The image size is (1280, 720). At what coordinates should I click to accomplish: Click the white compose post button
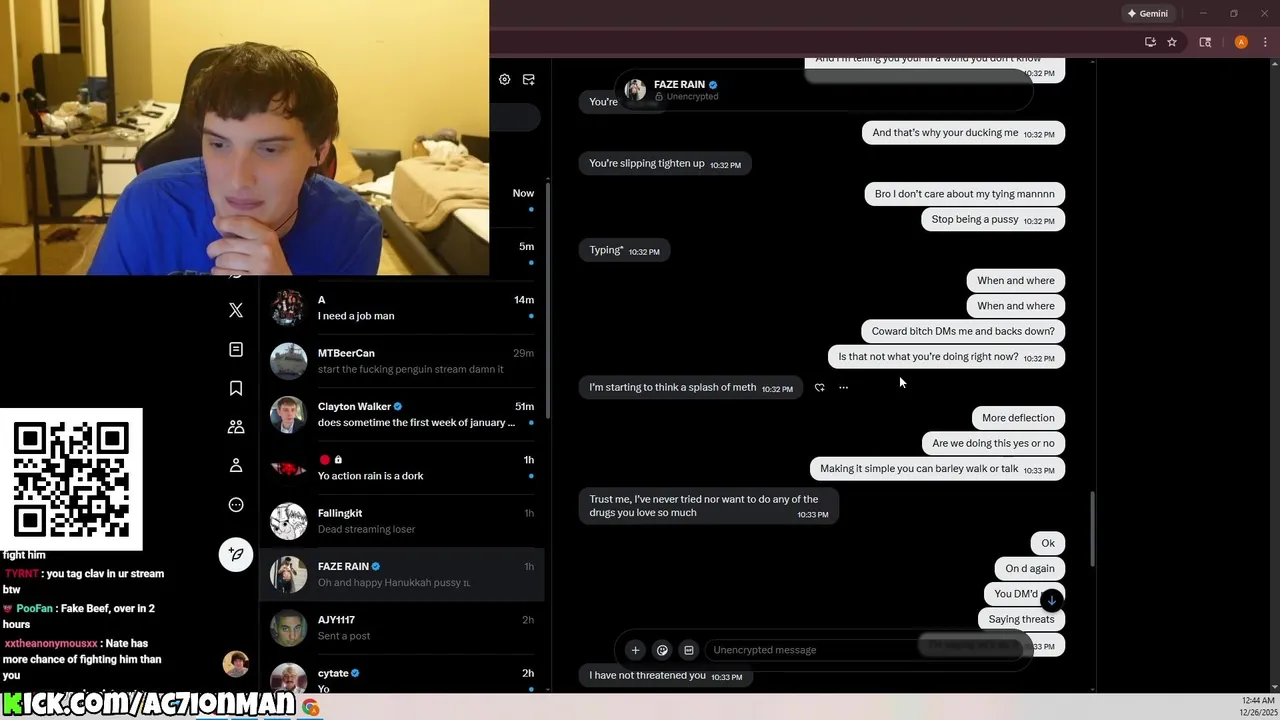pyautogui.click(x=236, y=554)
